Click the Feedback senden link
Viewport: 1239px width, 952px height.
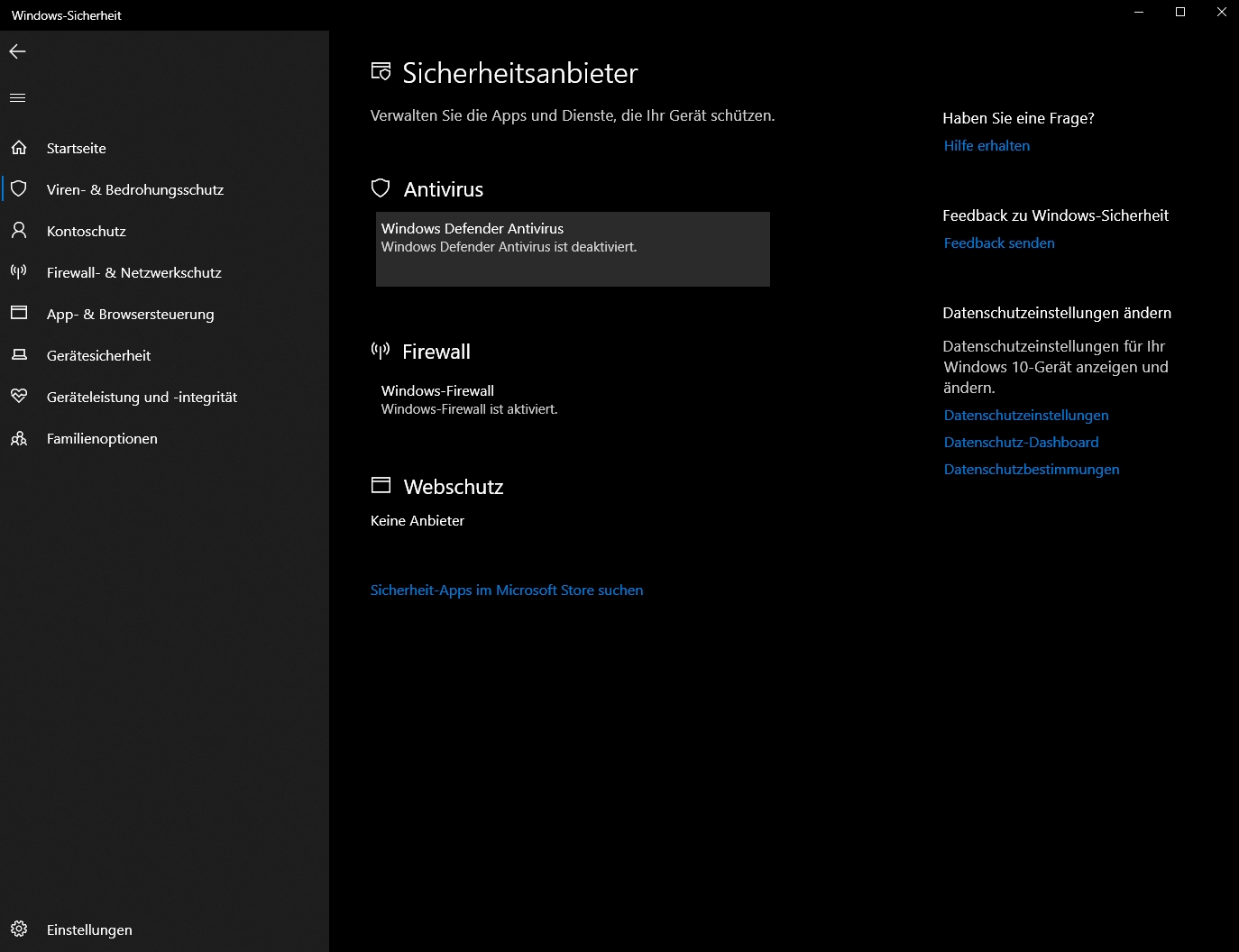[999, 243]
